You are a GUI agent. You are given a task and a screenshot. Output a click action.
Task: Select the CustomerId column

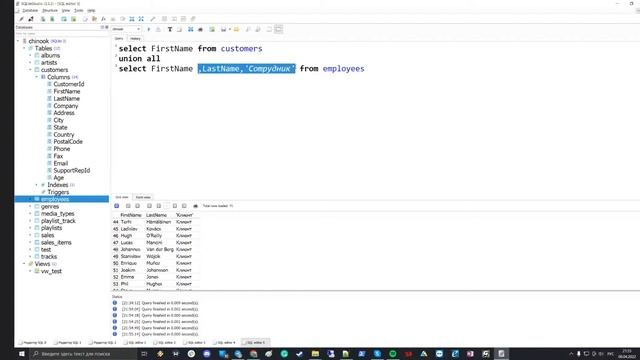[69, 84]
